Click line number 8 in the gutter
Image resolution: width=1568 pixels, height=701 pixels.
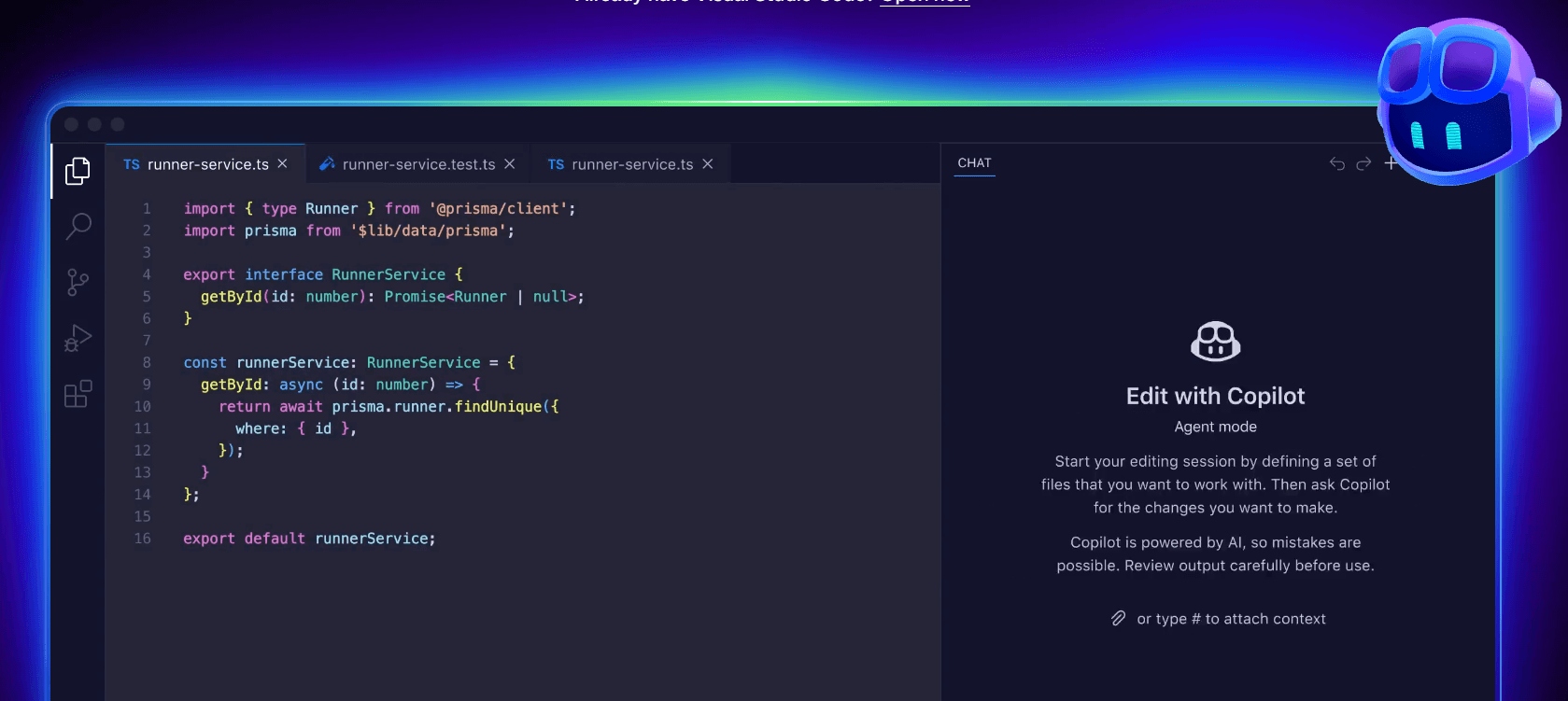(x=147, y=362)
